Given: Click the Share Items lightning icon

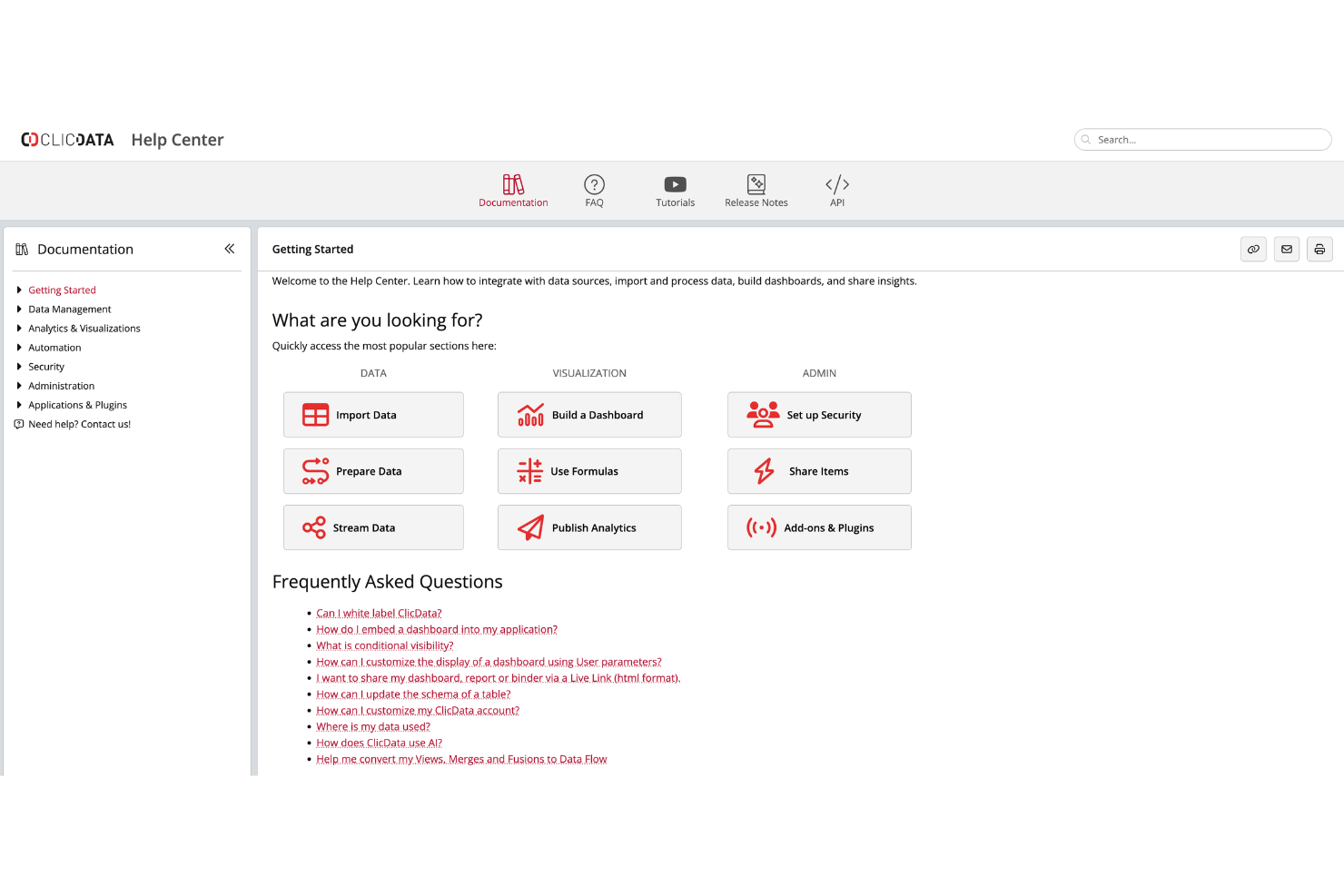Looking at the screenshot, I should click(765, 471).
